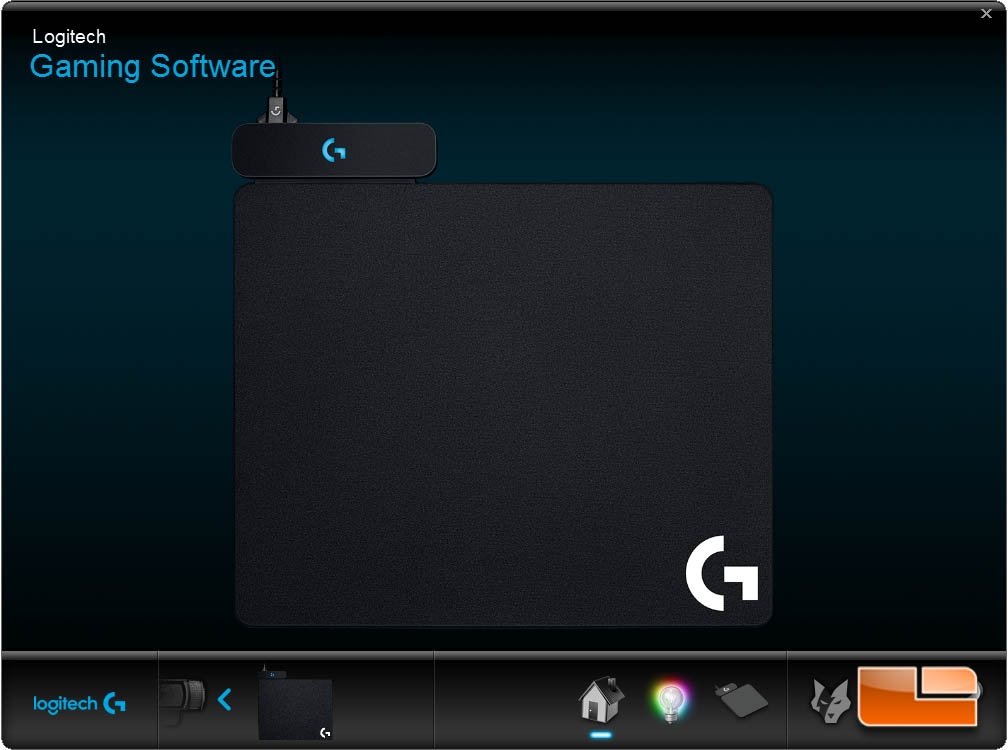Image resolution: width=1008 pixels, height=750 pixels.
Task: Click the blue G logo on the PowerPlay module
Action: pyautogui.click(x=334, y=150)
